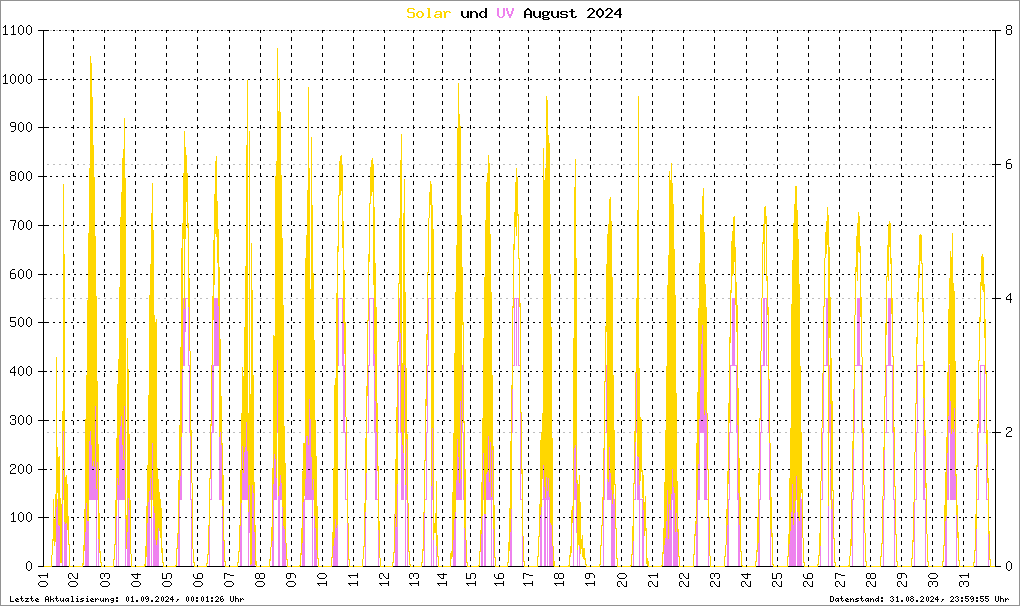Click the 1000 value on the left axis

[x=18, y=80]
